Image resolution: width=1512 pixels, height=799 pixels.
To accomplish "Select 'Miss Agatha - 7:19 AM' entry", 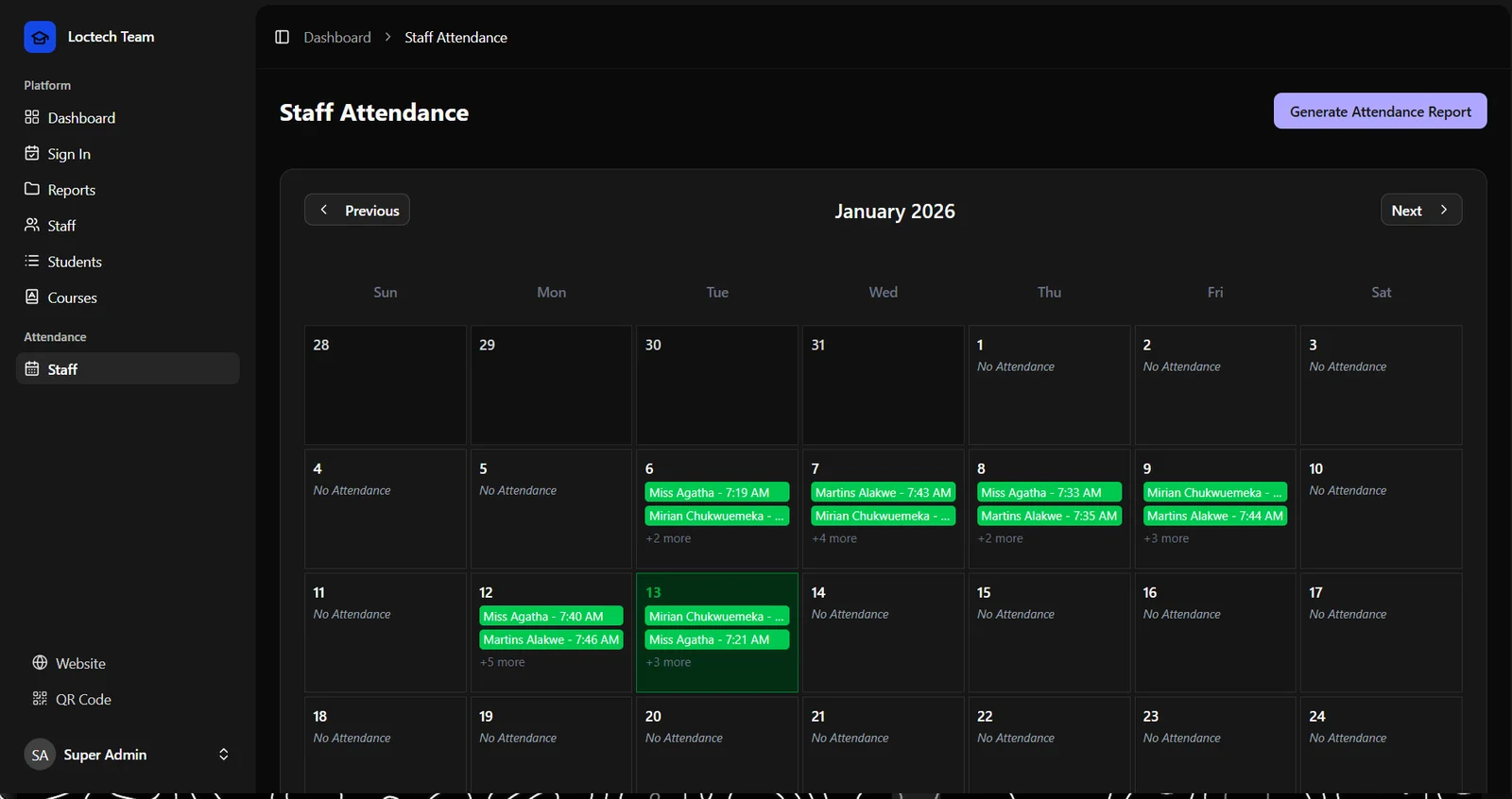I will coord(717,492).
